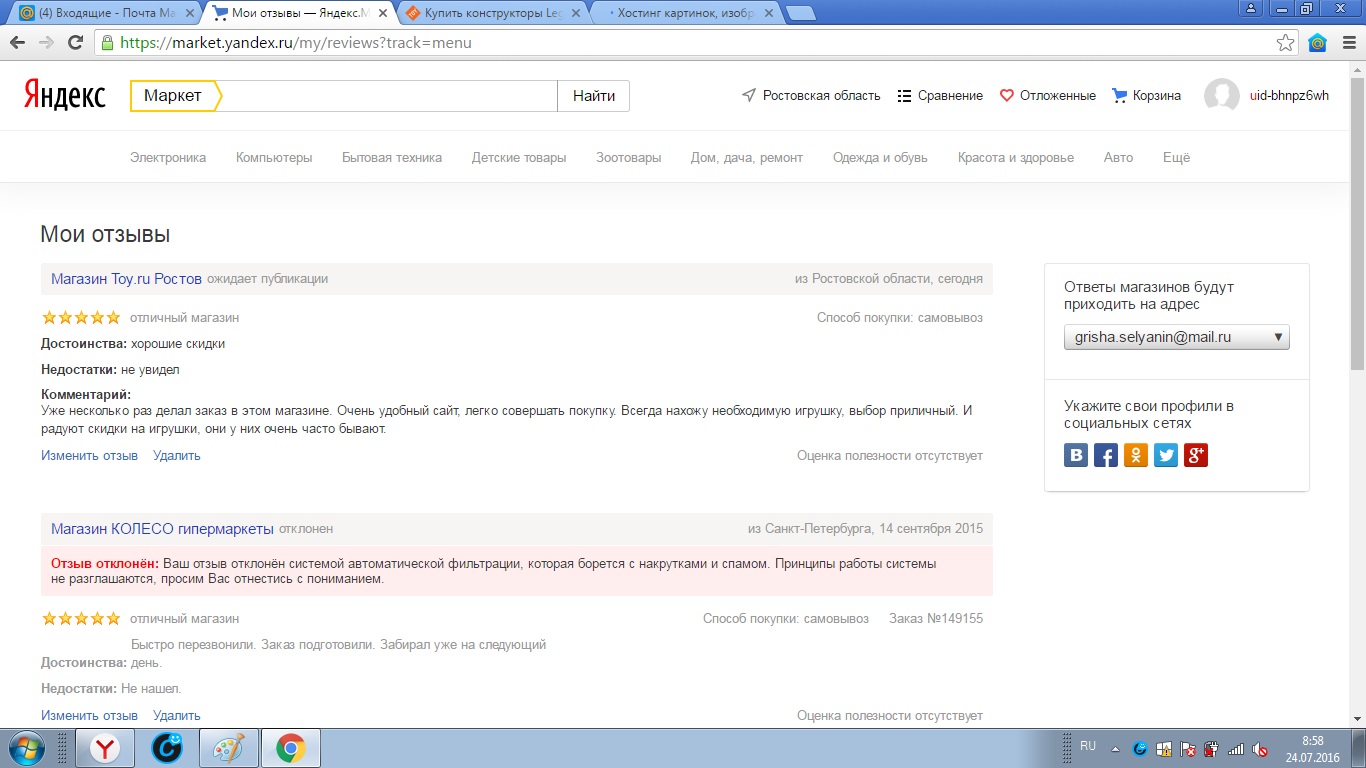1366x768 pixels.
Task: Link your Odnoklassniki profile
Action: click(x=1136, y=456)
